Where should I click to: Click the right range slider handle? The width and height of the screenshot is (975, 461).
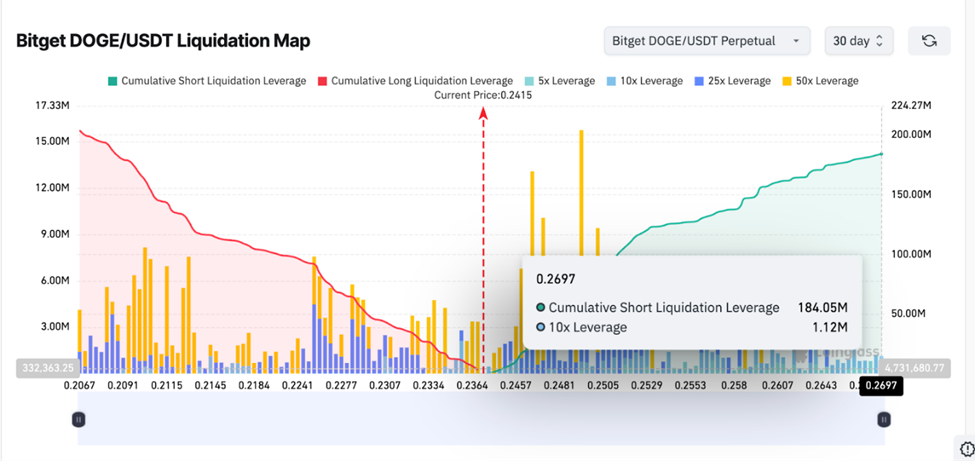tap(884, 420)
